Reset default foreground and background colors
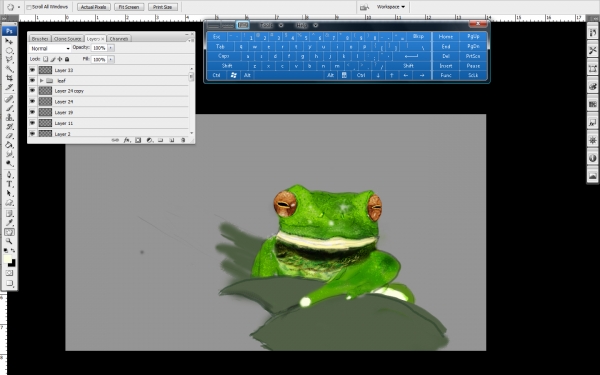600x375 pixels. [x=5, y=250]
